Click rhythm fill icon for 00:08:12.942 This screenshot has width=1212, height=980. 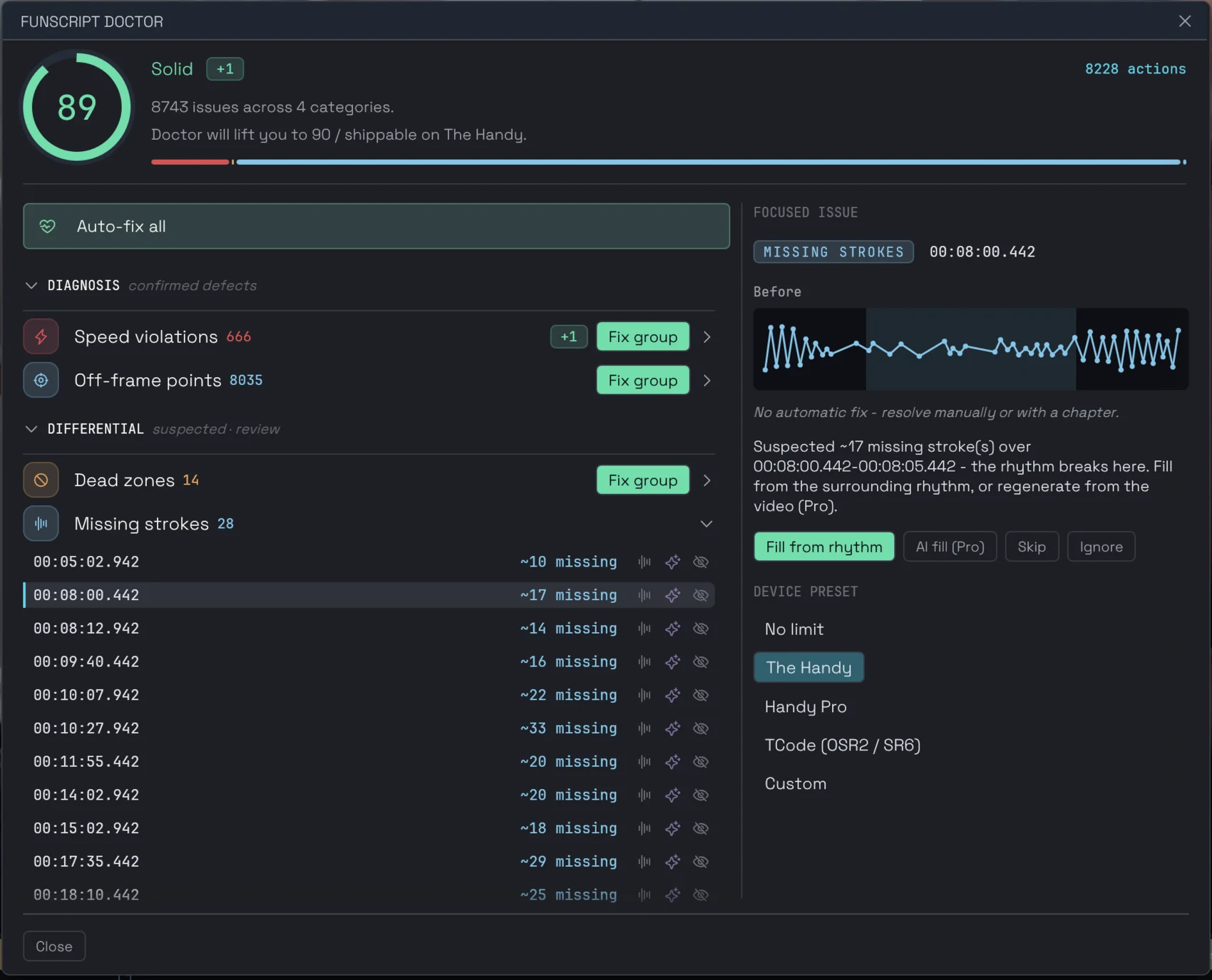point(644,629)
